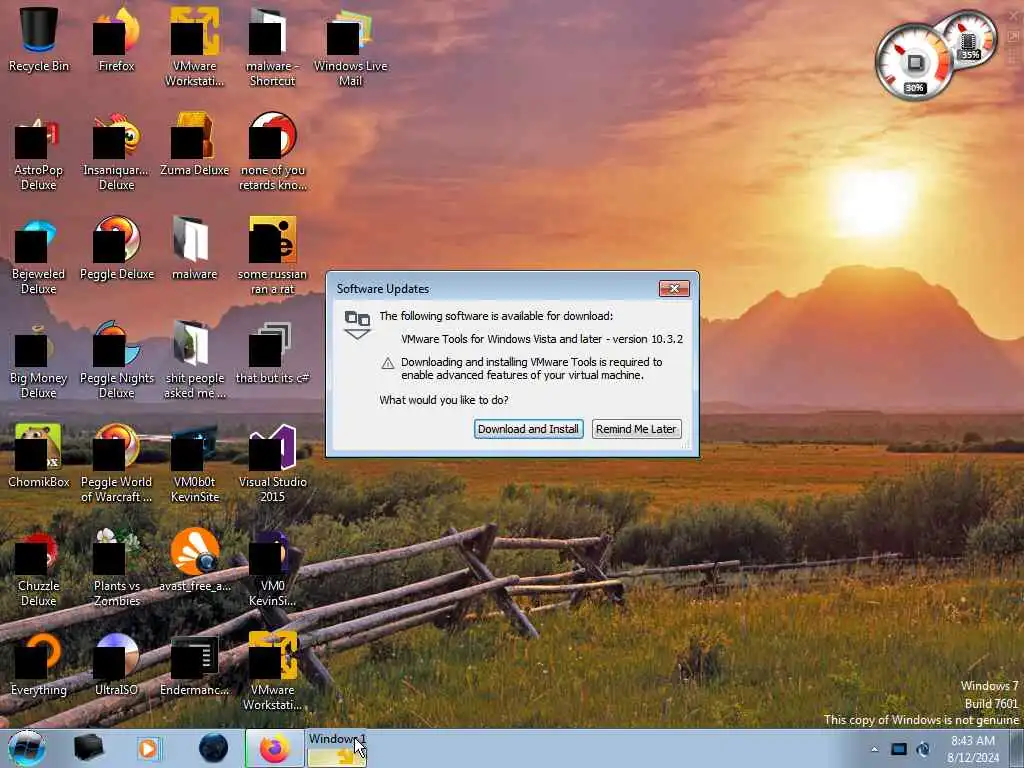This screenshot has width=1024, height=768.
Task: Select the 'malware' folder icon
Action: click(x=194, y=248)
